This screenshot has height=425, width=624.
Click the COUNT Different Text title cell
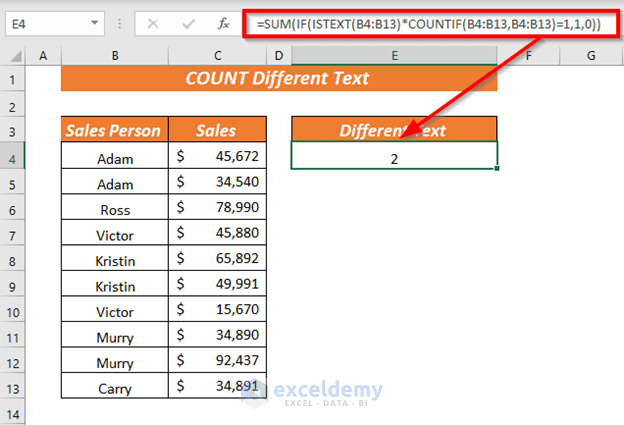pos(278,78)
